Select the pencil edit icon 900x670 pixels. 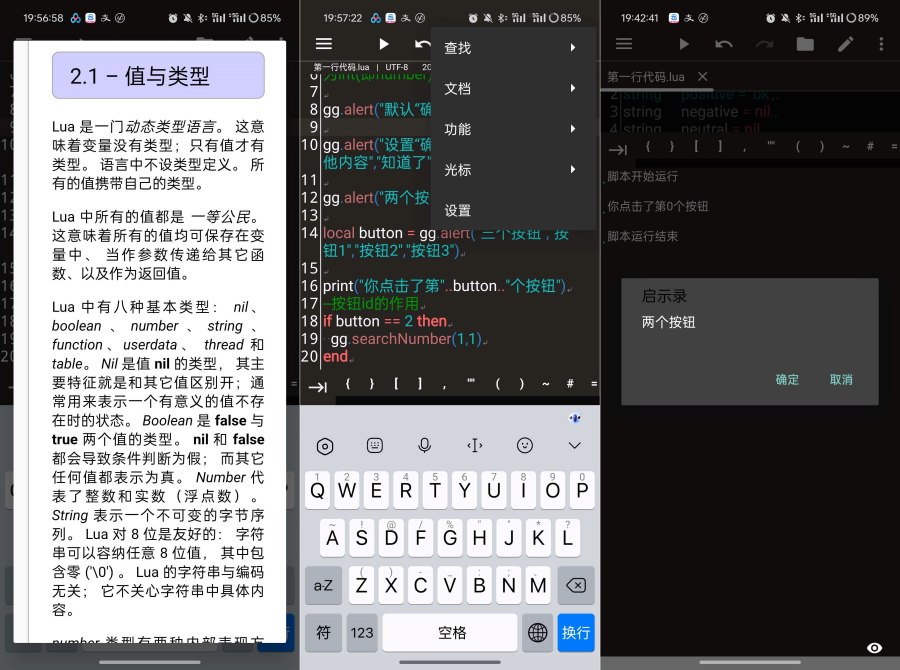click(845, 44)
